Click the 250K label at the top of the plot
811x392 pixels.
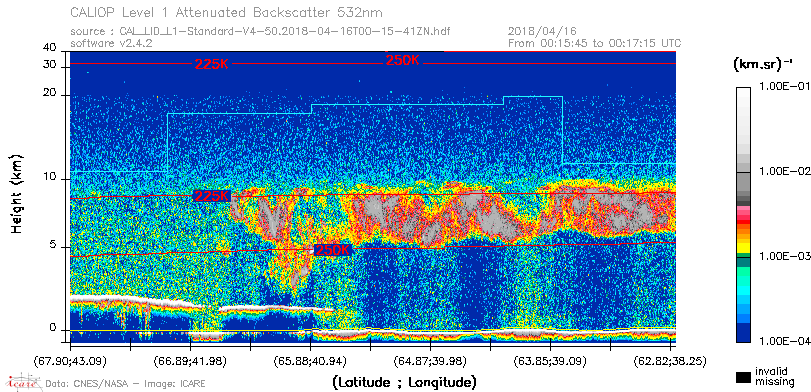point(402,60)
